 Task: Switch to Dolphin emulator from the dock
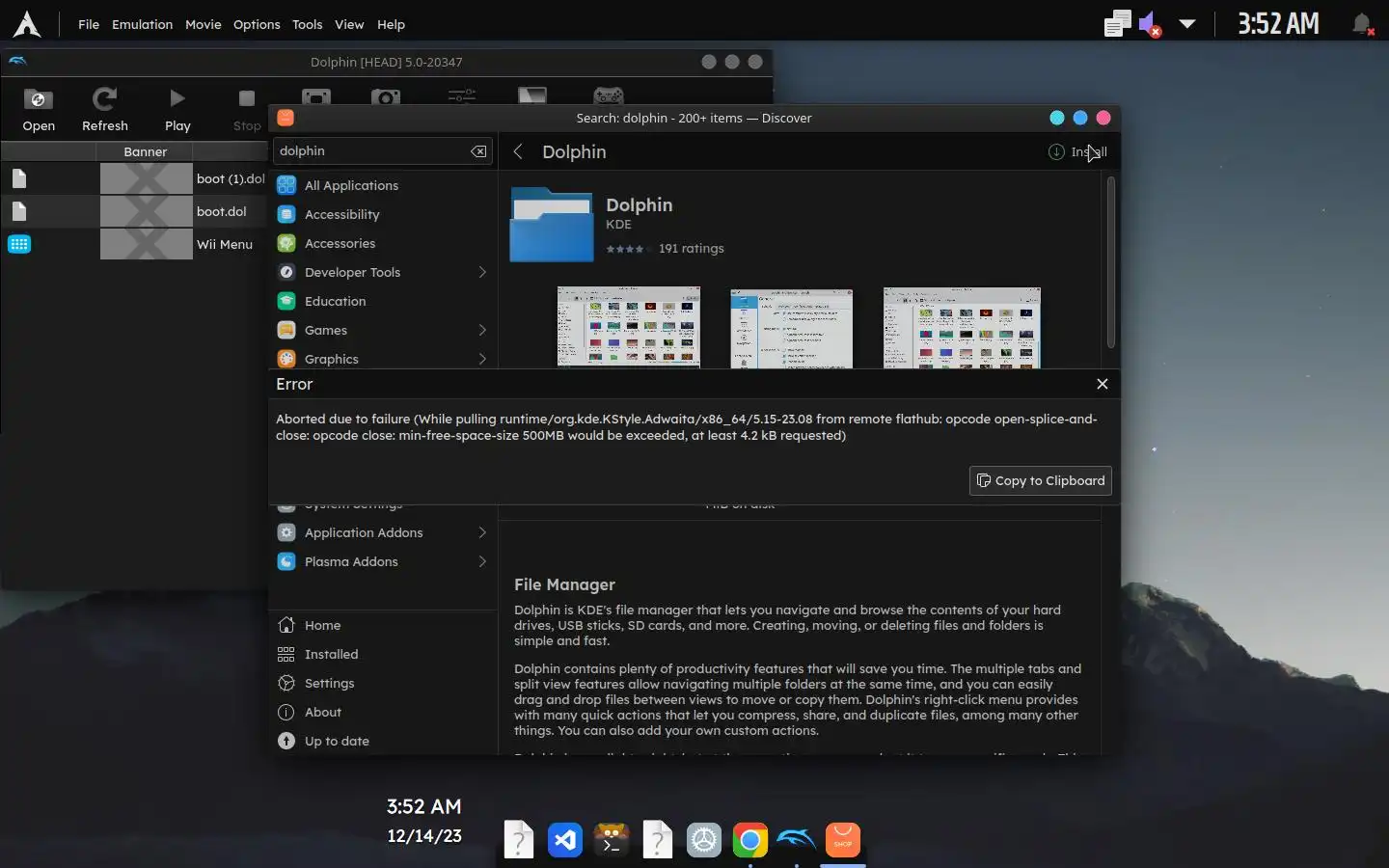tap(797, 840)
